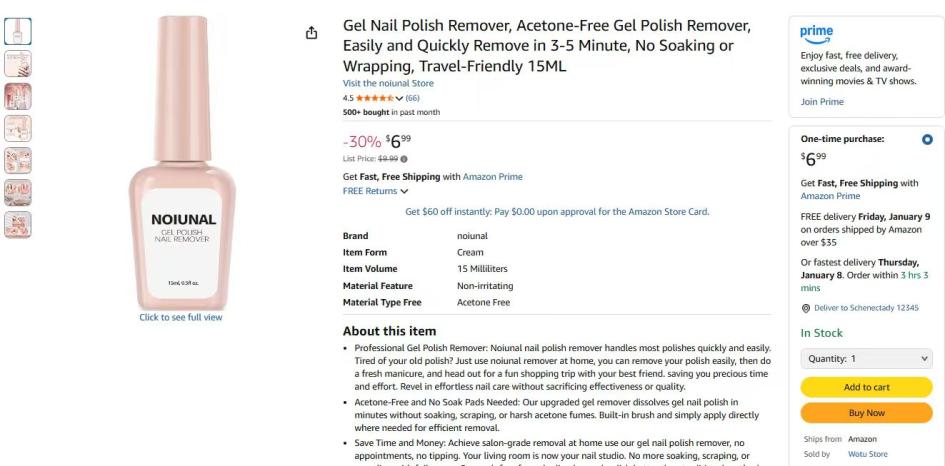The image size is (945, 466).
Task: Select the first product thumbnail image
Action: (18, 32)
